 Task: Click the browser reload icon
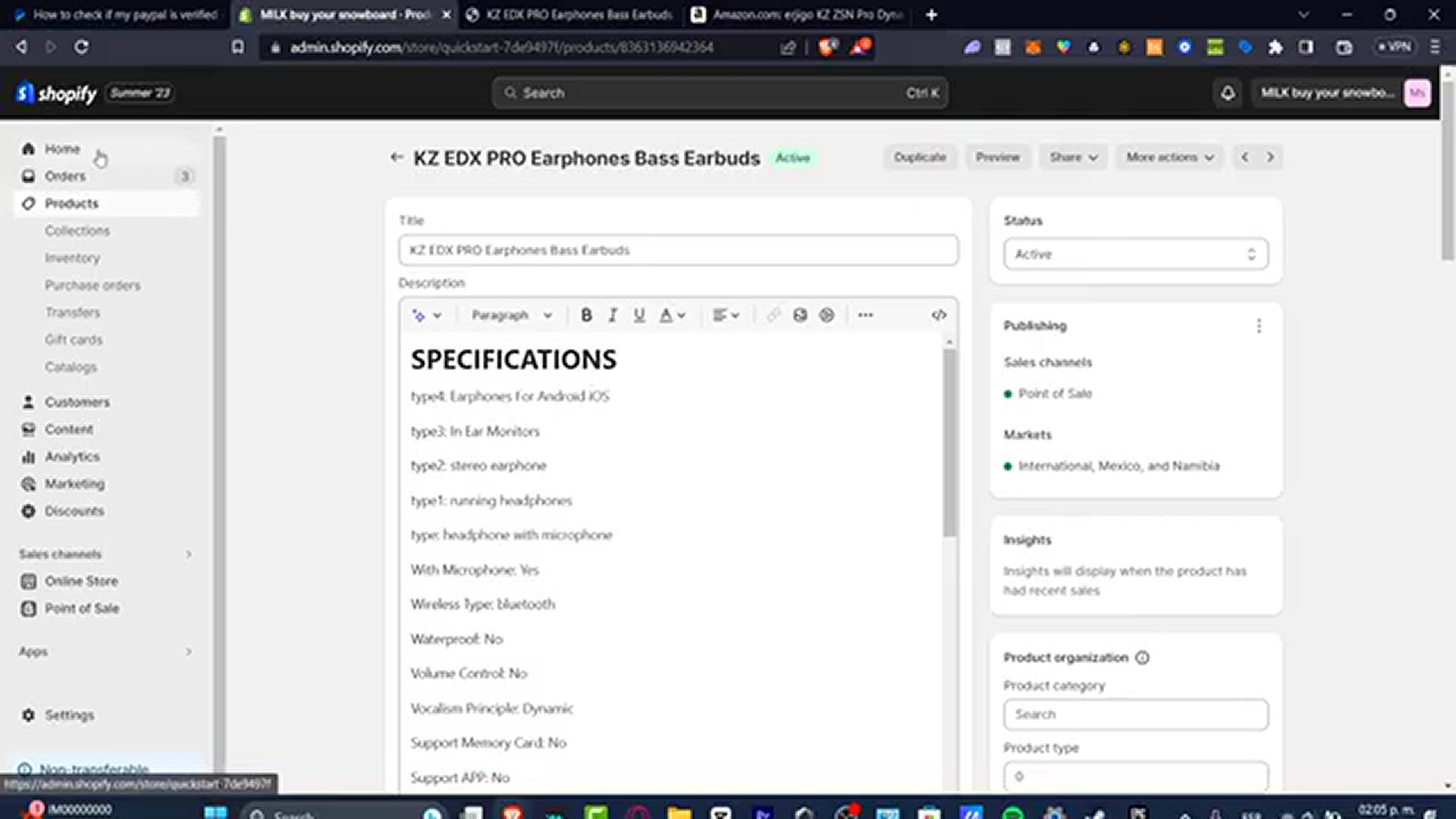pos(81,47)
